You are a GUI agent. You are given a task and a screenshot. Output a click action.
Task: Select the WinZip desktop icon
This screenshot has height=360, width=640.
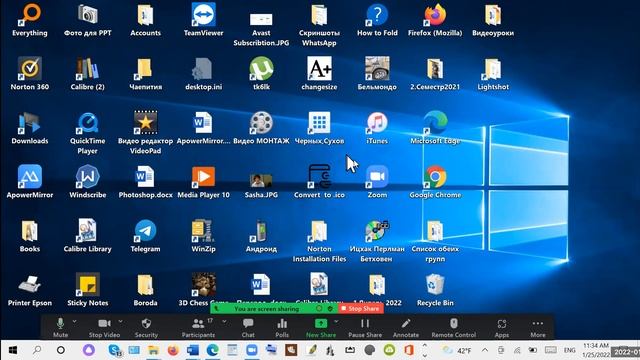203,230
